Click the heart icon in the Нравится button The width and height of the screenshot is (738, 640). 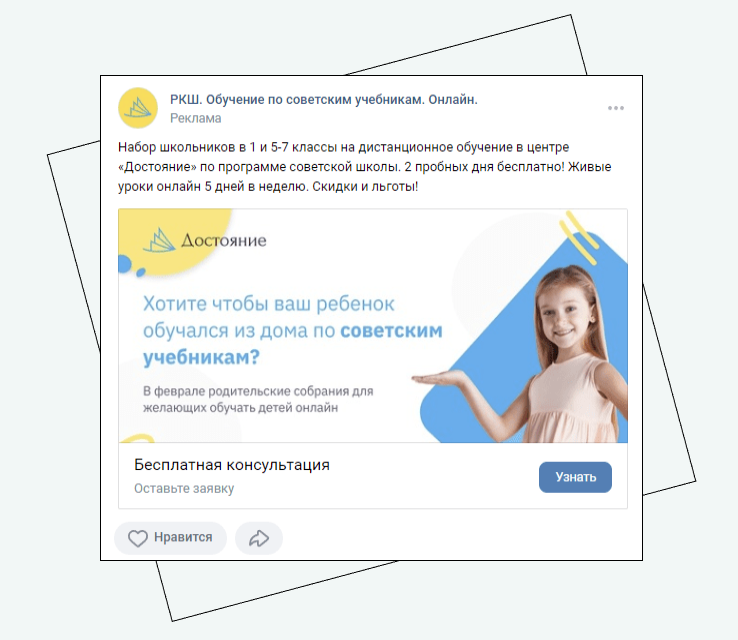138,538
